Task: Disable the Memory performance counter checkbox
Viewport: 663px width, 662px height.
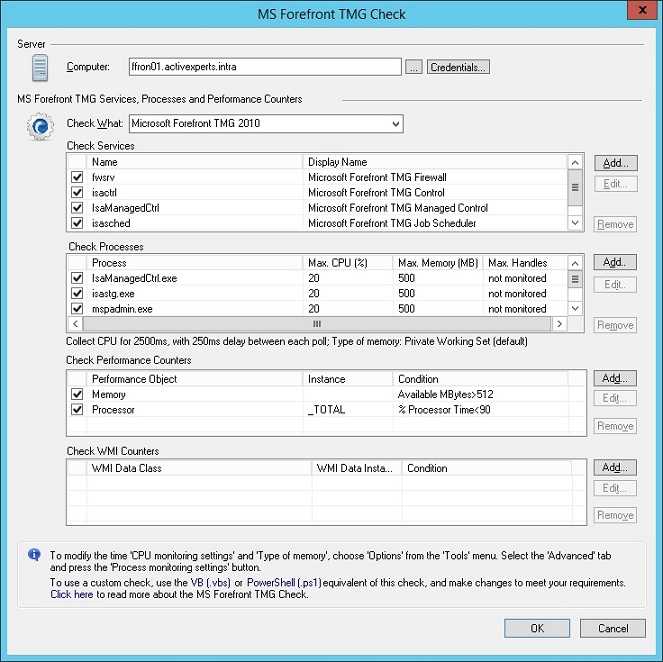Action: 77,394
